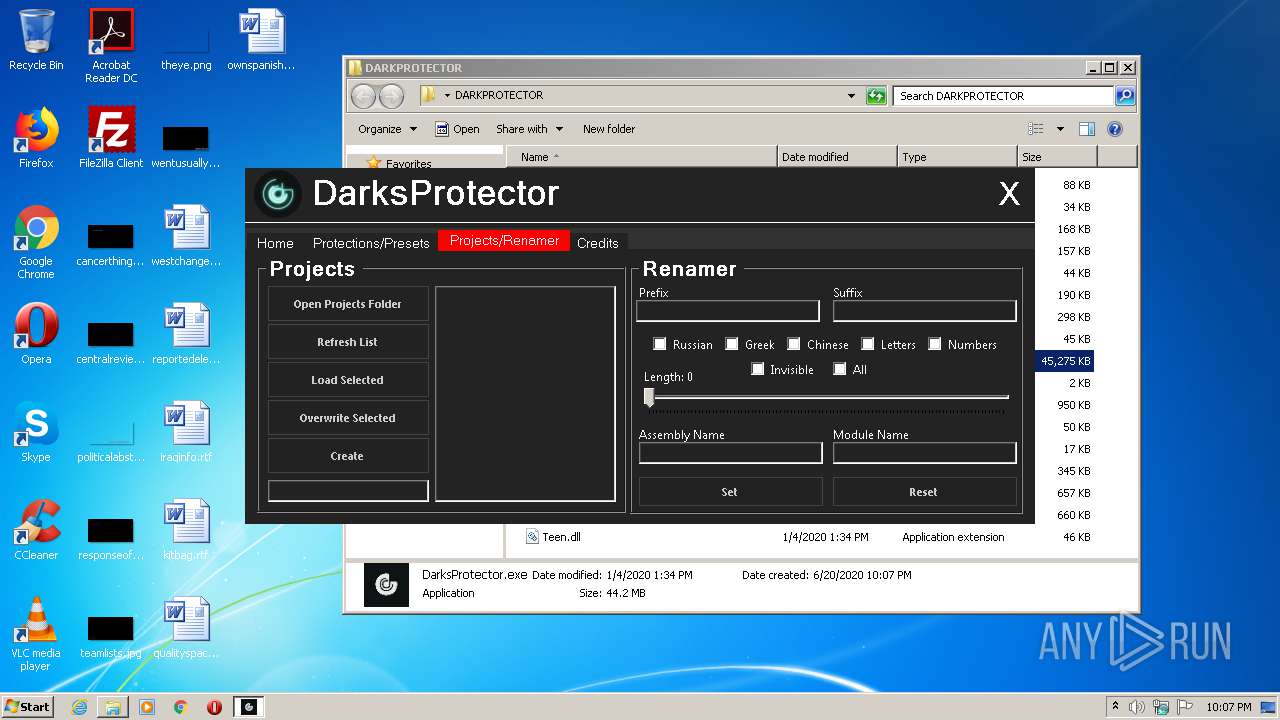Click the Load Selected button
Viewport: 1280px width, 720px height.
pyautogui.click(x=348, y=380)
